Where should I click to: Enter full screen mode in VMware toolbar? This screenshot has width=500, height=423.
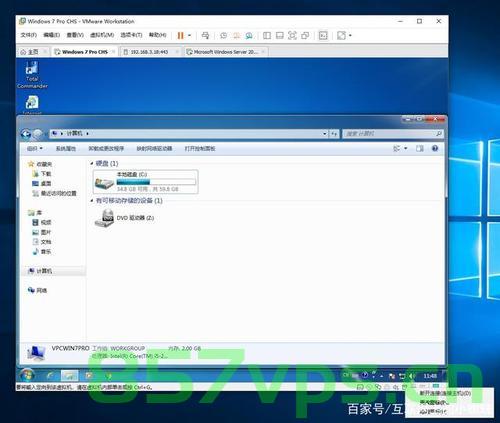(292, 35)
